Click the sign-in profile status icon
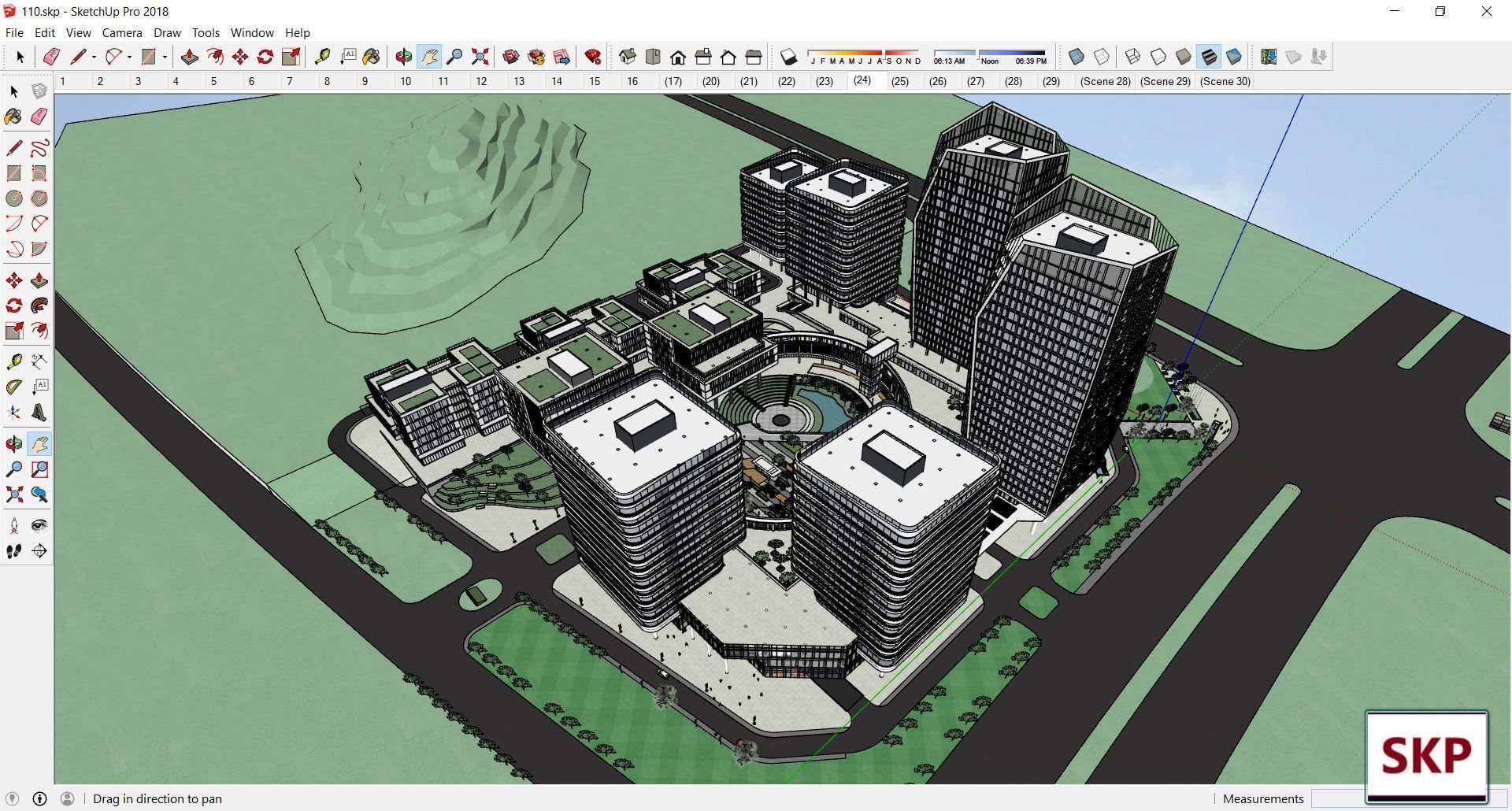 pyautogui.click(x=67, y=798)
